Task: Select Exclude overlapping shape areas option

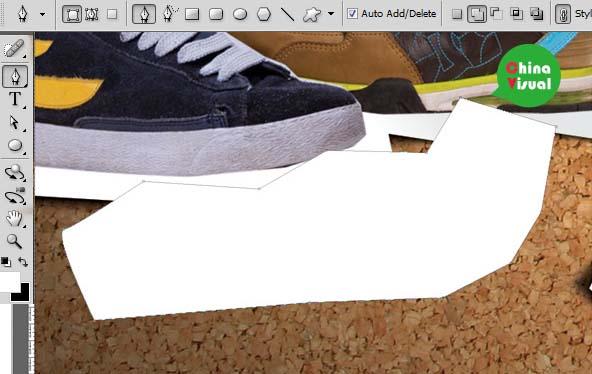Action: tap(536, 14)
